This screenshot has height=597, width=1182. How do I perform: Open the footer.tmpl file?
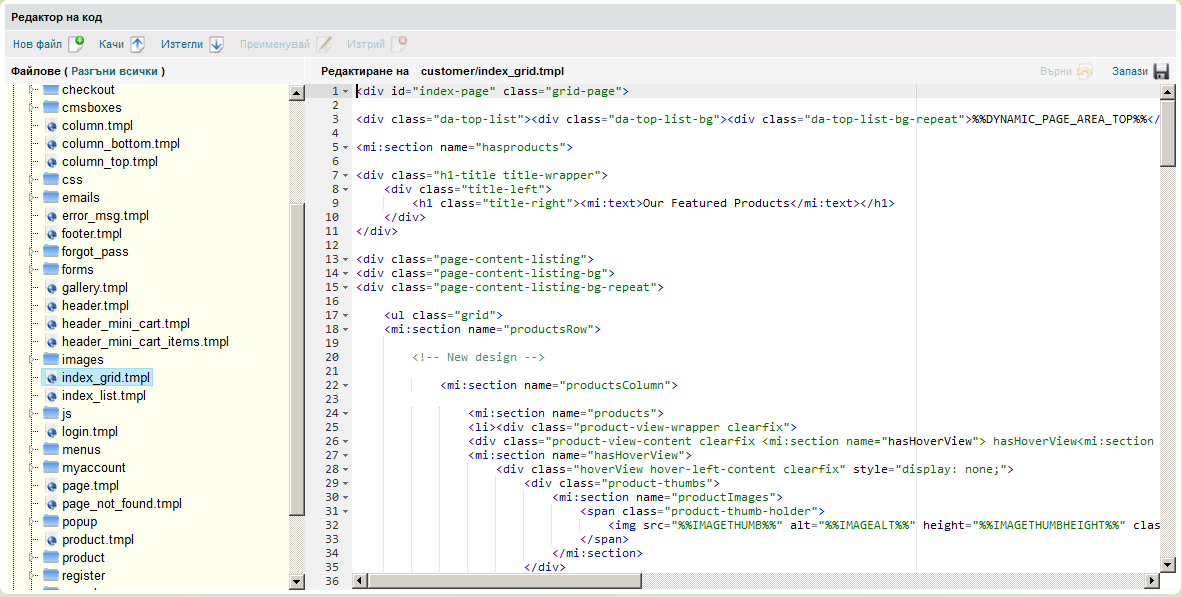pos(91,234)
